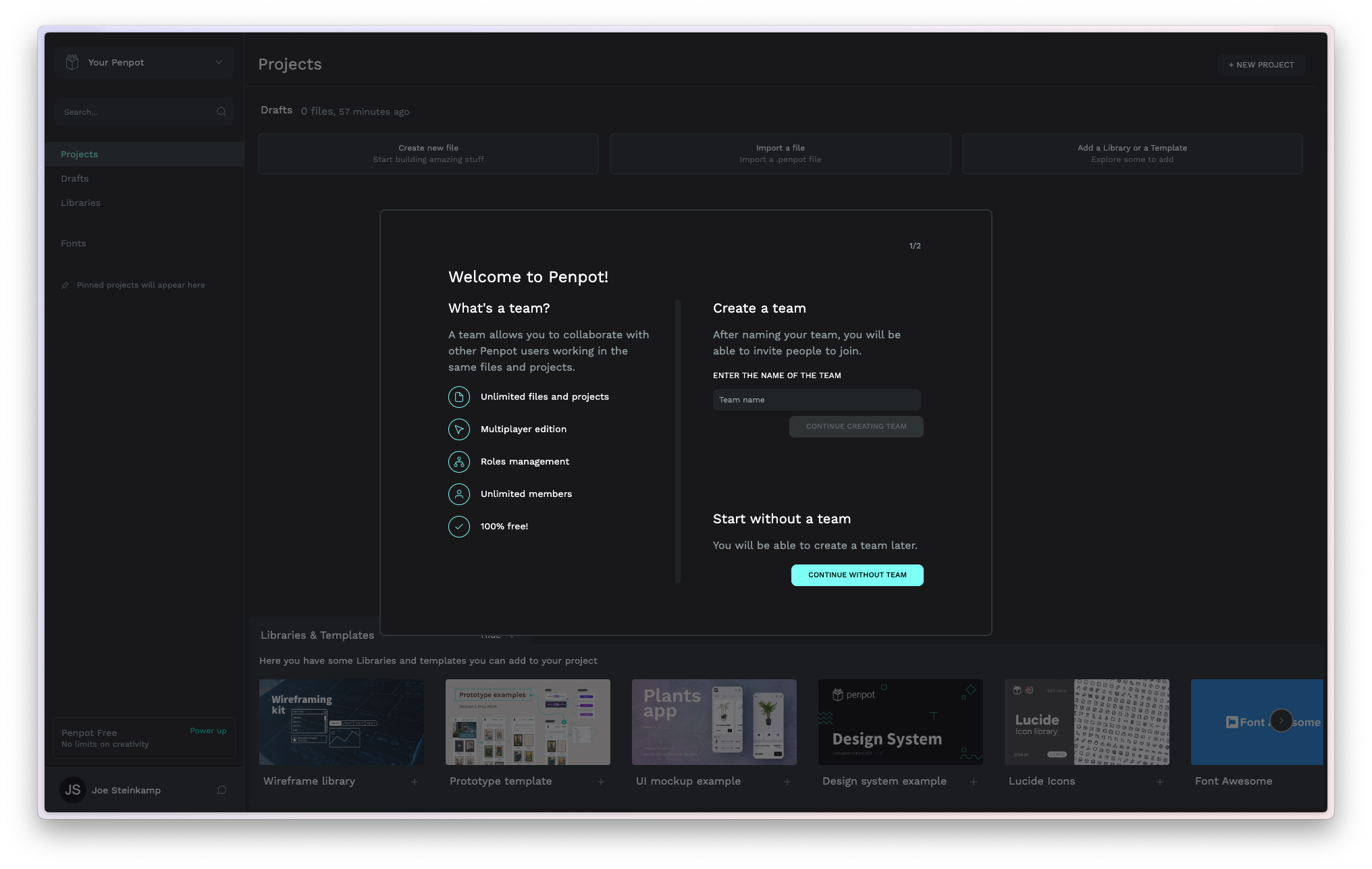Viewport: 1372px width, 869px height.
Task: Click next arrow in templates carousel
Action: pyautogui.click(x=1281, y=720)
